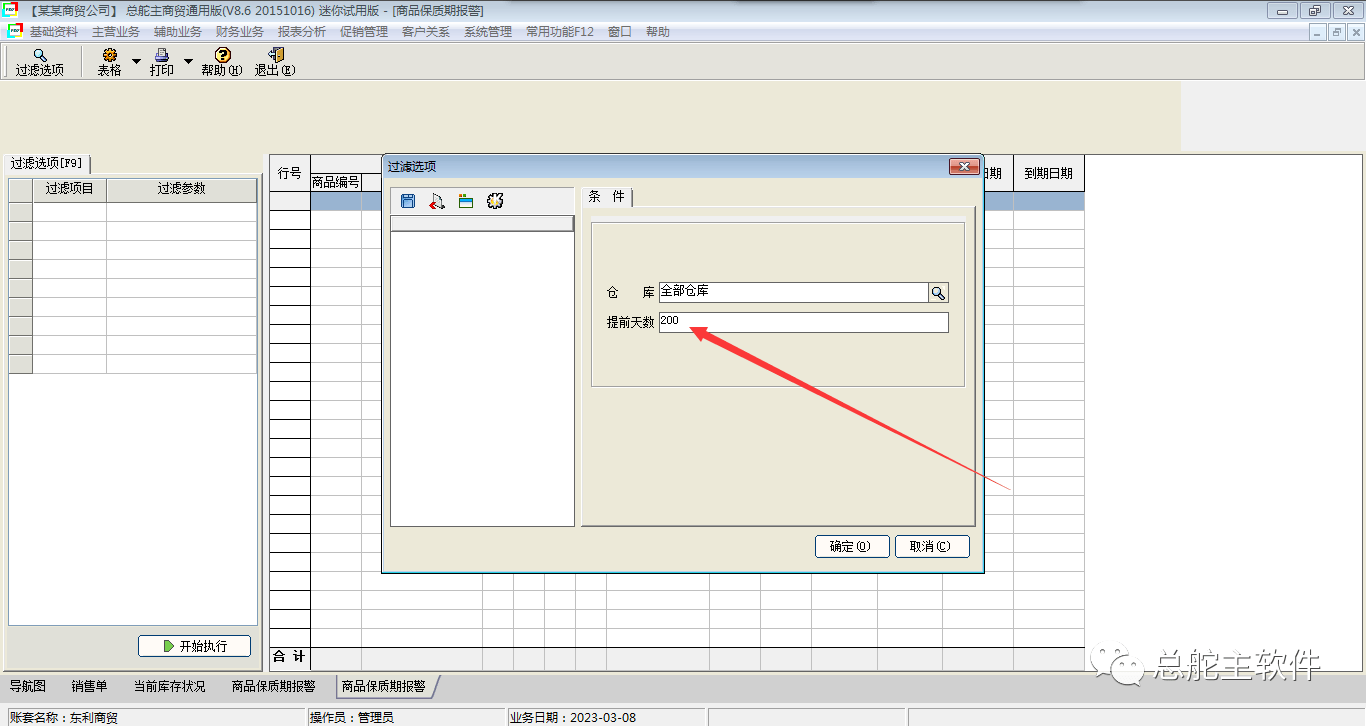Open the 常用功能F12 menu
The height and width of the screenshot is (726, 1366).
(560, 32)
